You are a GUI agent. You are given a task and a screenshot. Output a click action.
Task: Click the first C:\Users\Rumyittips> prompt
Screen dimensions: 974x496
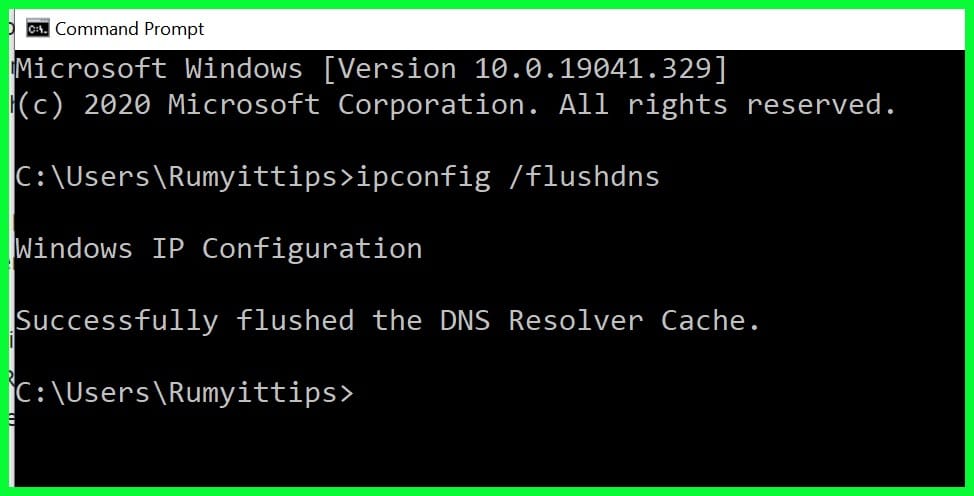tap(184, 178)
